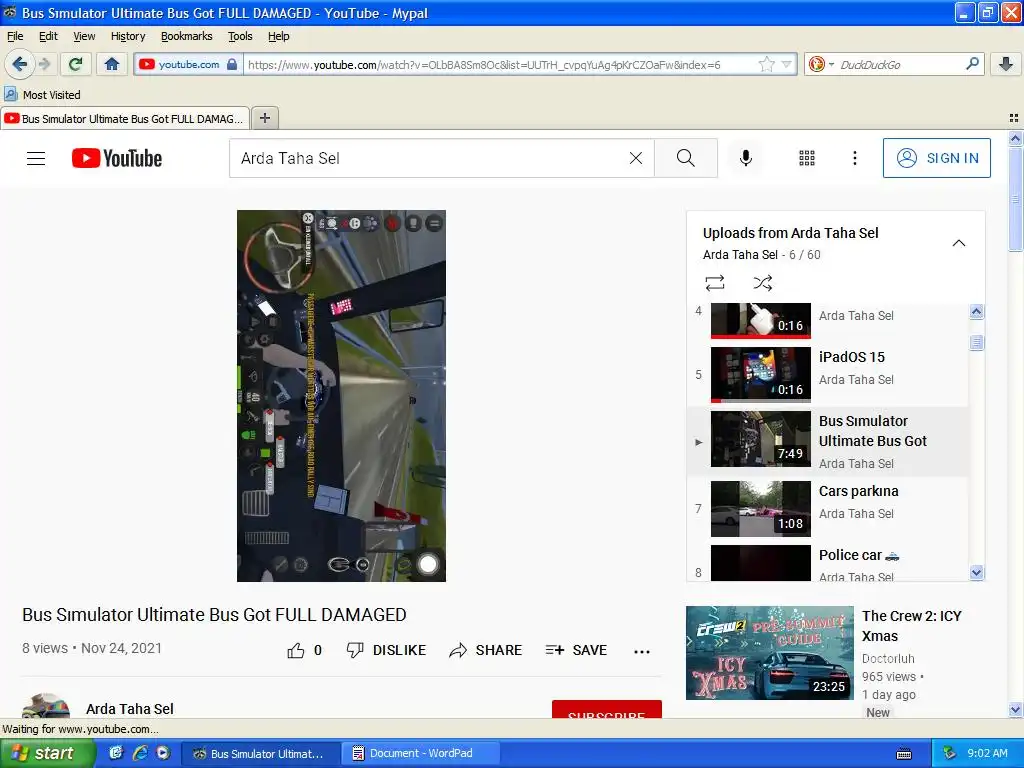This screenshot has height=768, width=1024.
Task: Click the Show Desktop quick launch icon
Action: pyautogui.click(x=116, y=753)
